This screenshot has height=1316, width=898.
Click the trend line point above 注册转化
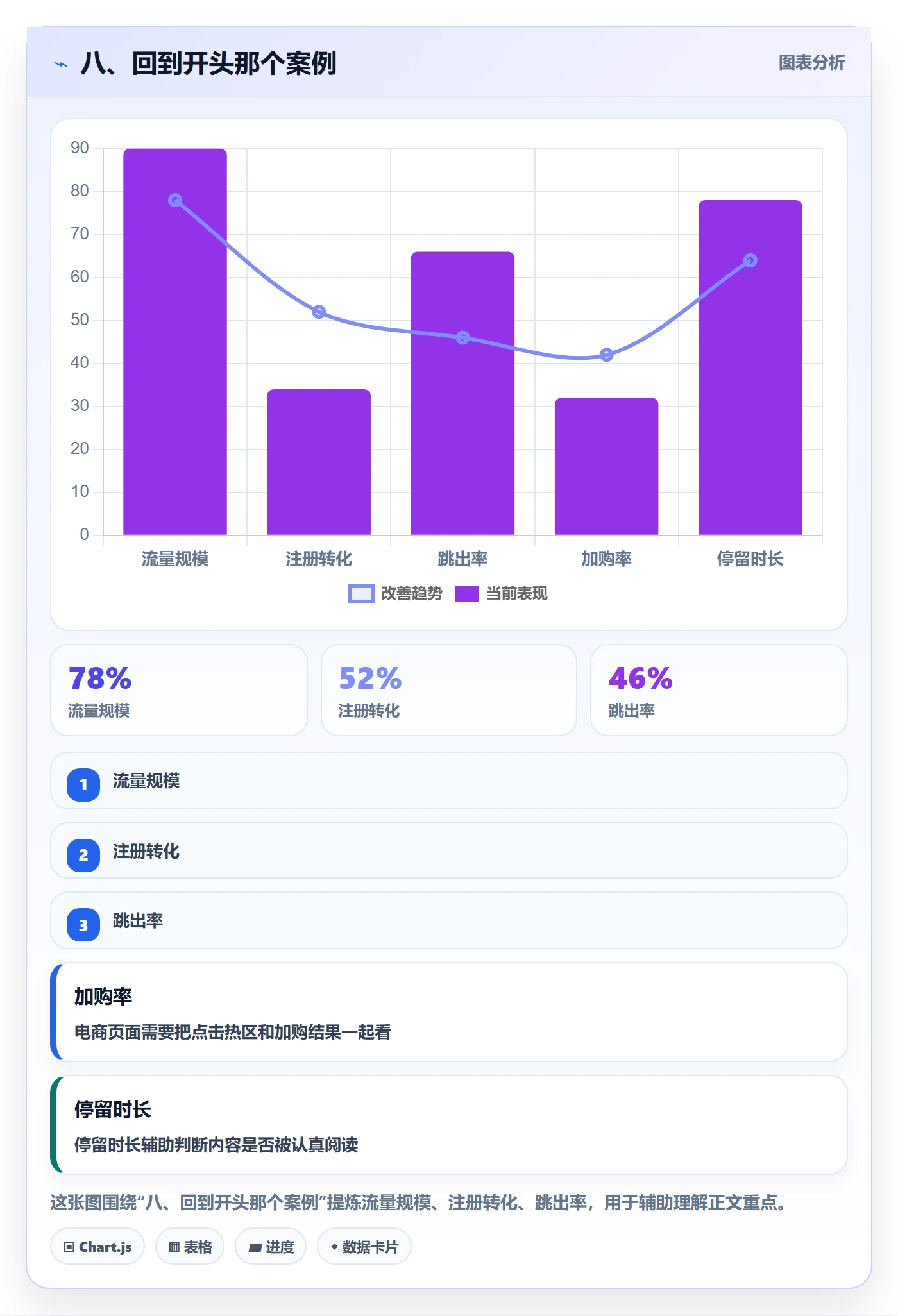click(319, 312)
